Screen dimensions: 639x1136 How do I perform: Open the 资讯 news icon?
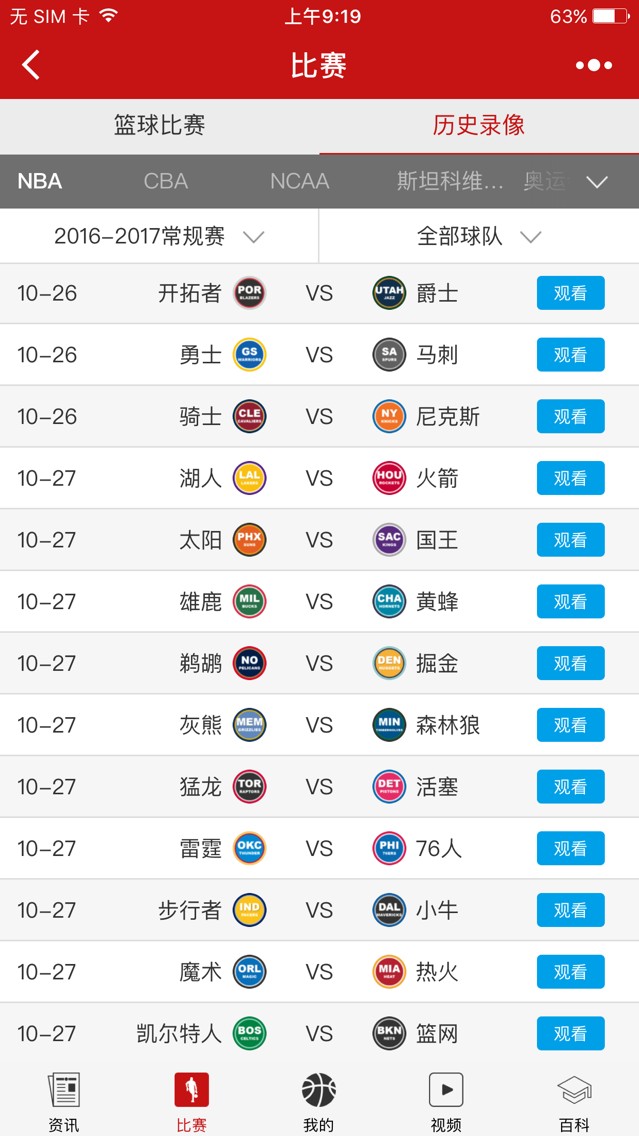point(64,1090)
